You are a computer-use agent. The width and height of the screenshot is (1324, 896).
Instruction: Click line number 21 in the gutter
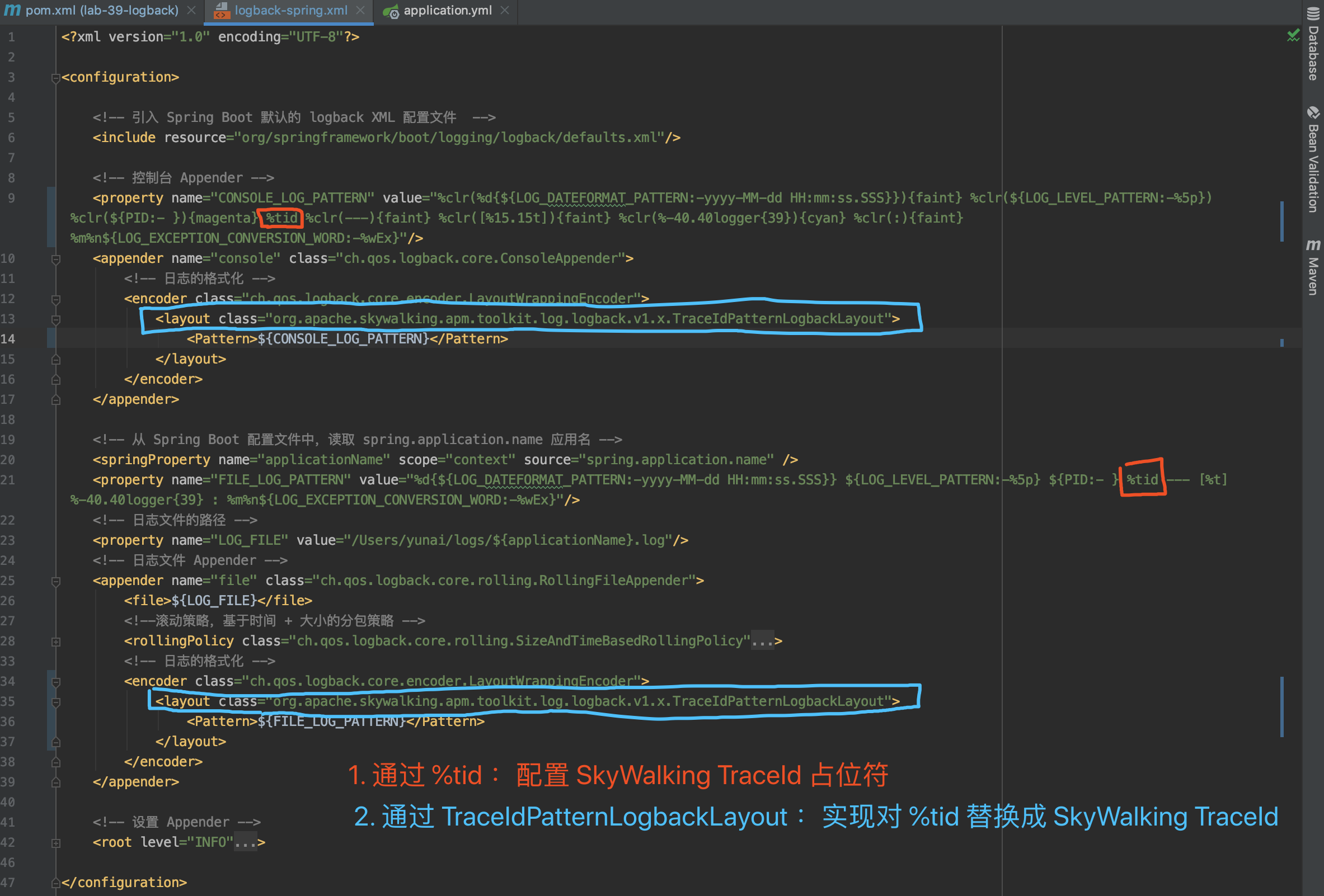coord(8,480)
